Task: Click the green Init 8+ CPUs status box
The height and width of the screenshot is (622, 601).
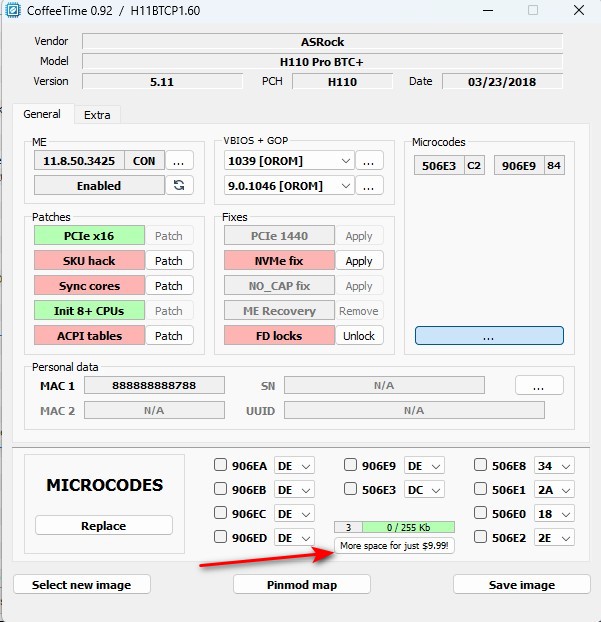Action: coord(89,311)
